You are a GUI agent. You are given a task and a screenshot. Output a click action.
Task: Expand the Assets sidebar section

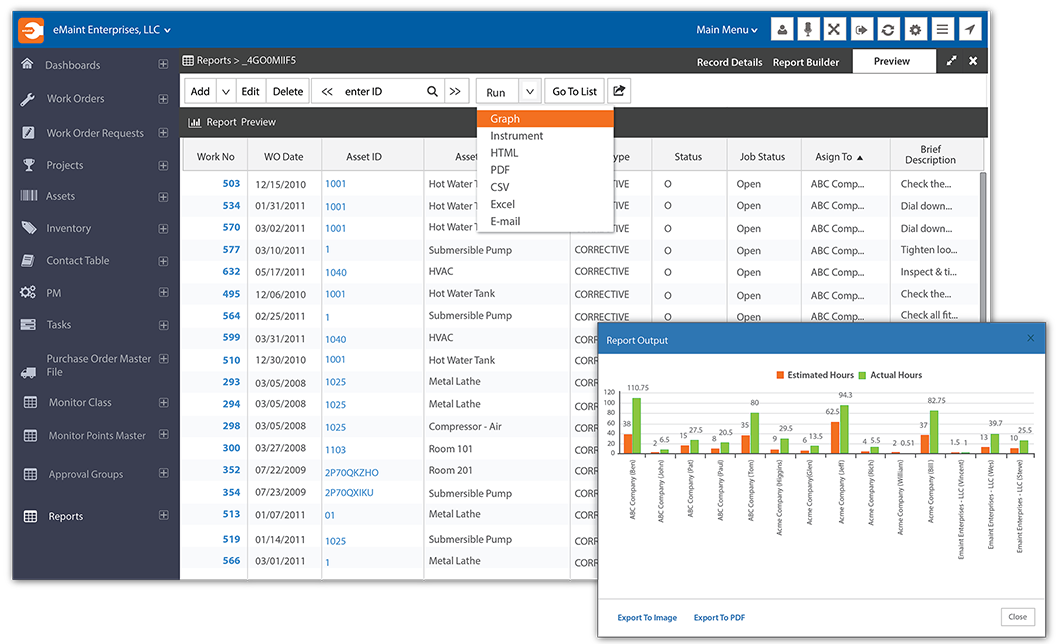163,196
